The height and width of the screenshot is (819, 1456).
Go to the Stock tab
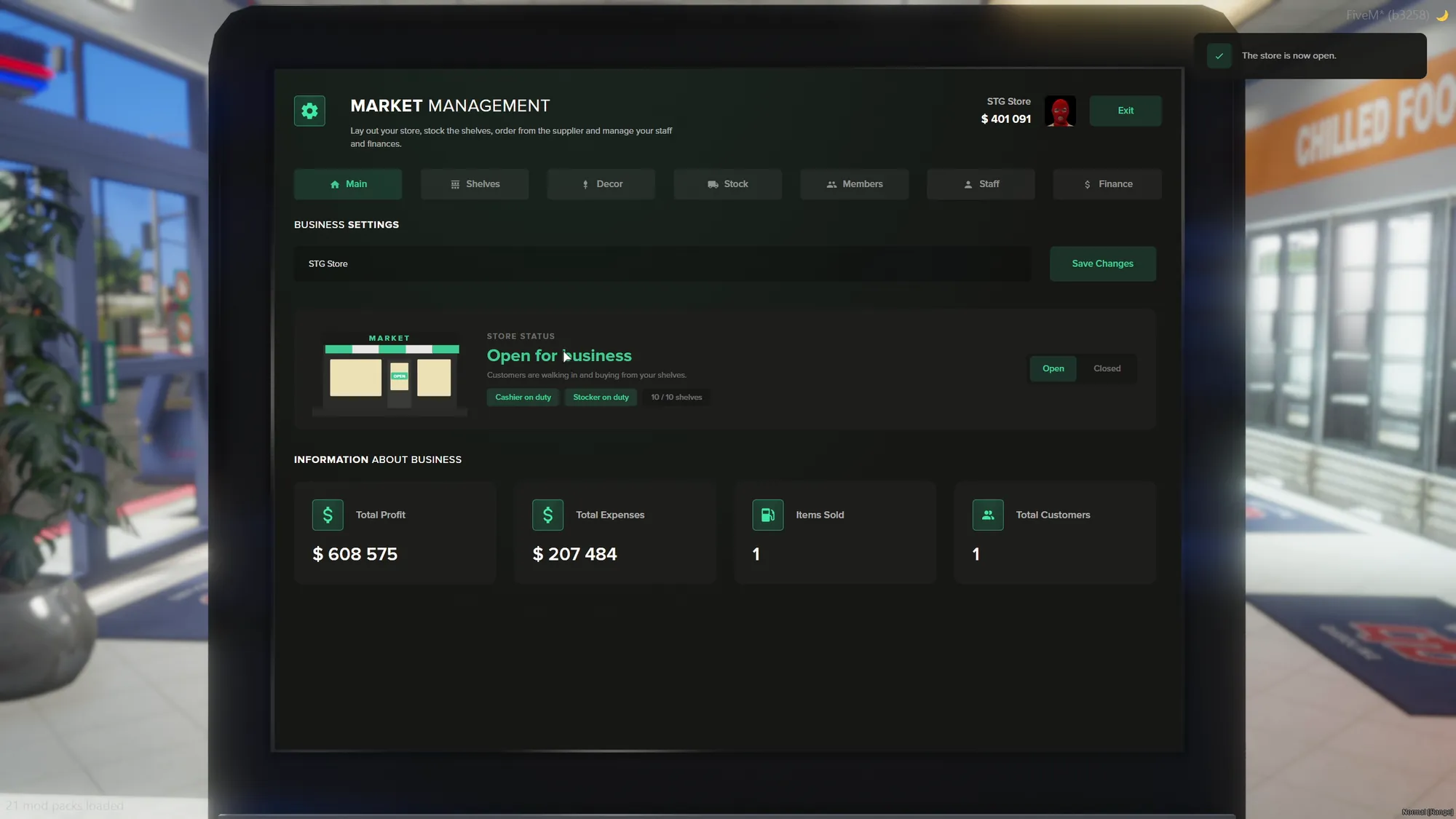[x=728, y=184]
